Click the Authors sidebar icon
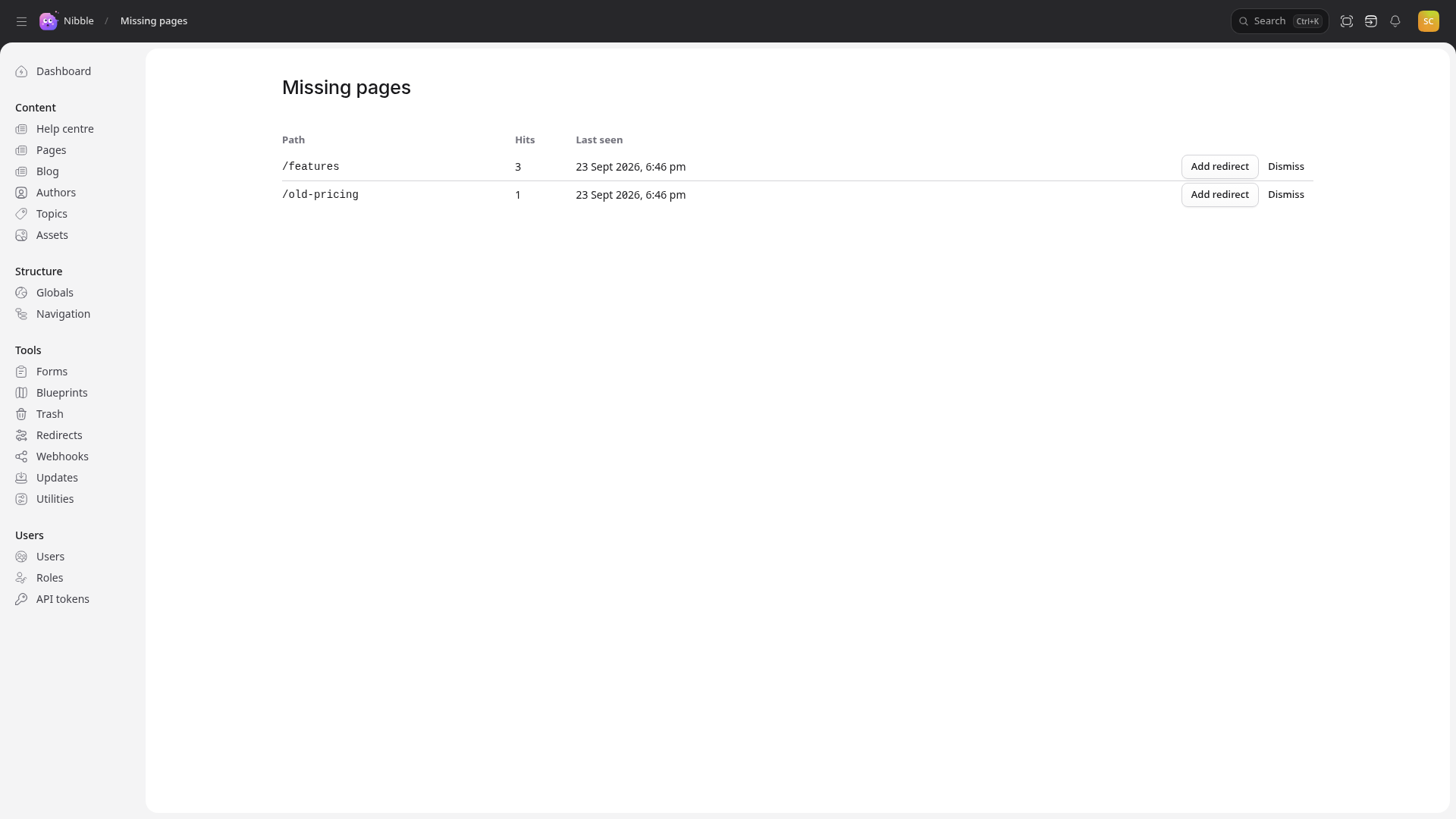This screenshot has width=1456, height=819. coord(21,193)
